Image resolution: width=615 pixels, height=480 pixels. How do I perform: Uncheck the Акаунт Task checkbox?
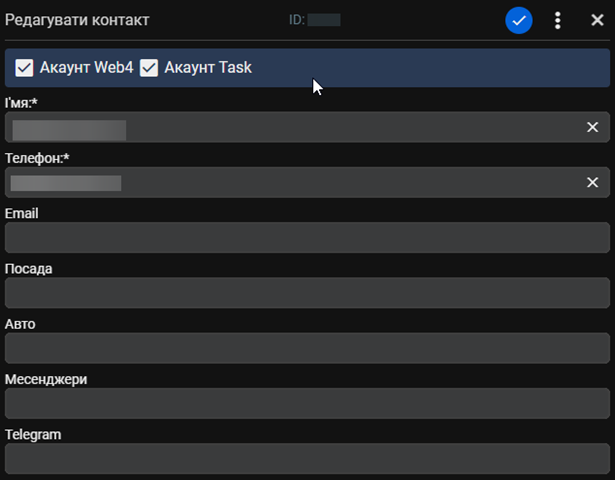click(x=149, y=68)
